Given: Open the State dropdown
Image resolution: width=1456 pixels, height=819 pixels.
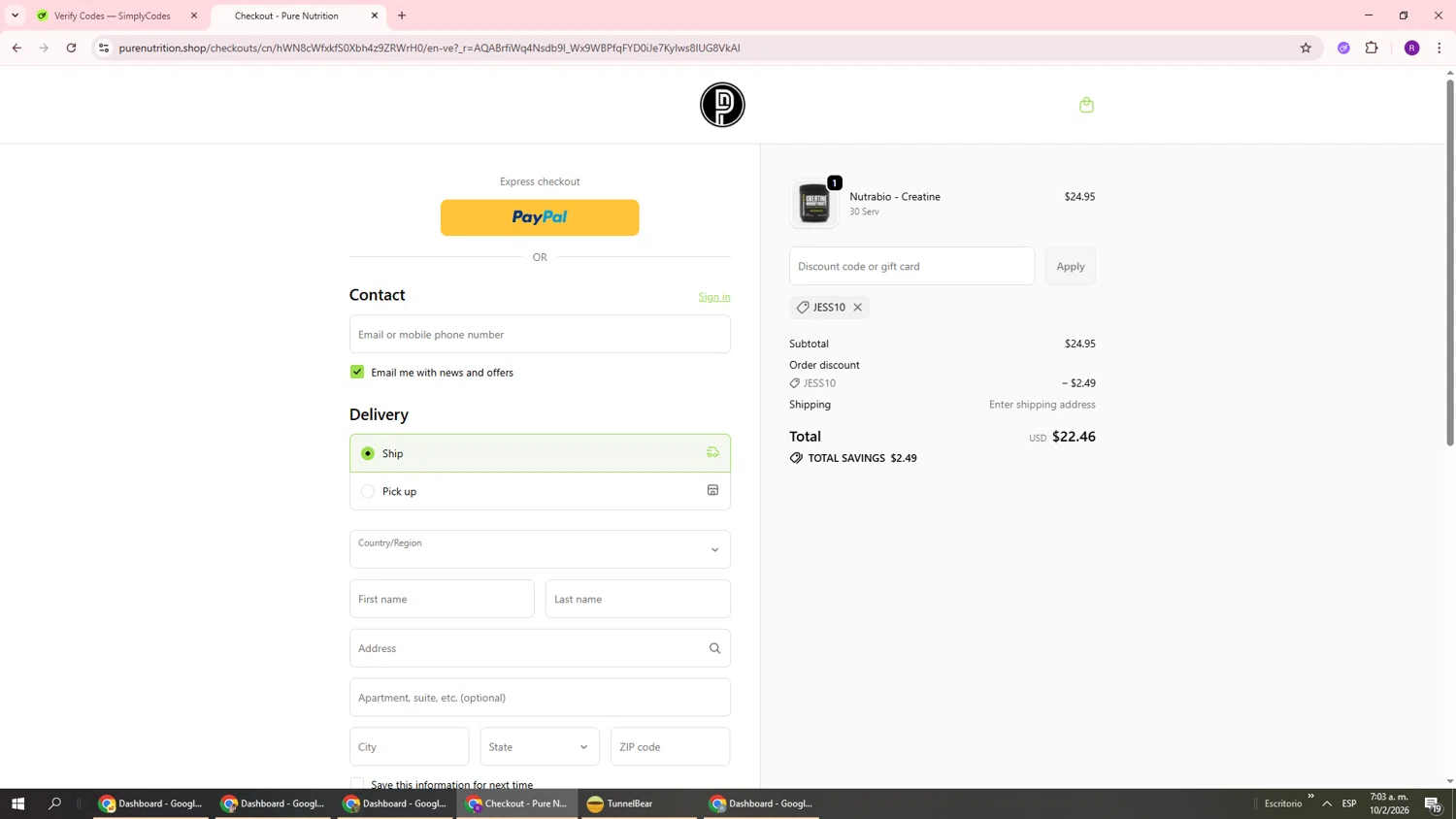Looking at the screenshot, I should 540,747.
